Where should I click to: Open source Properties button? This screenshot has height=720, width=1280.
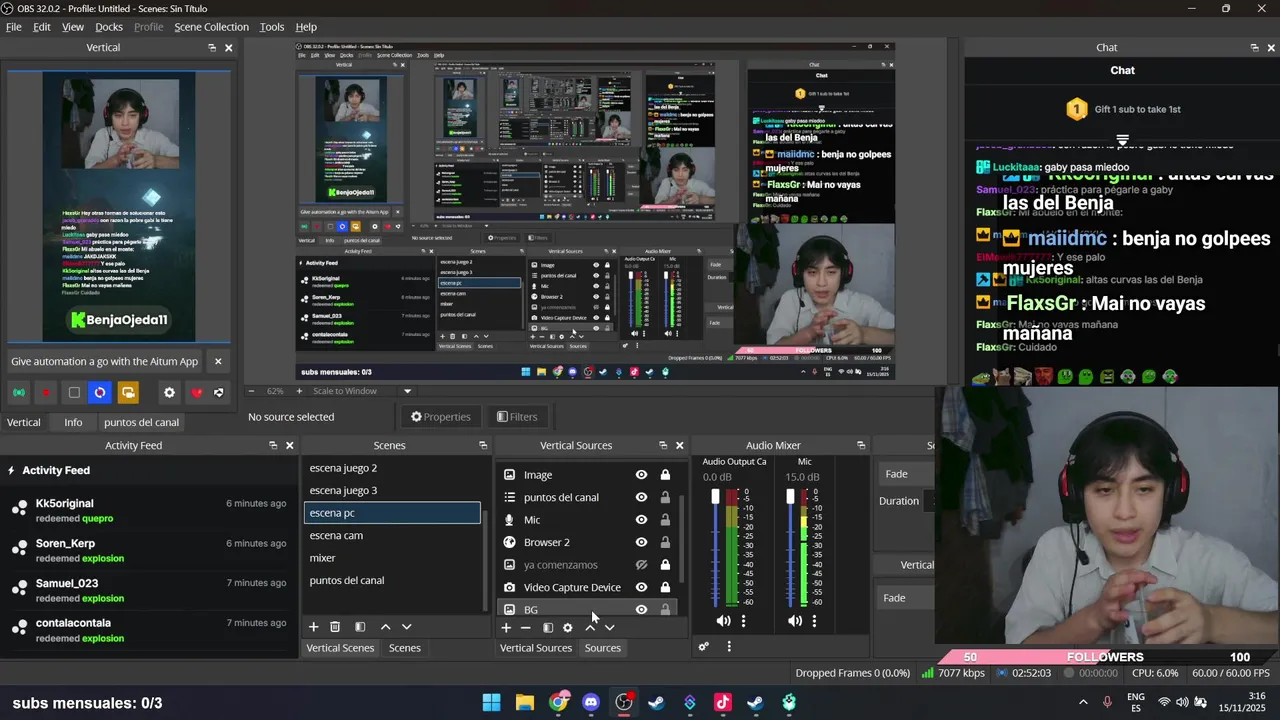[440, 417]
